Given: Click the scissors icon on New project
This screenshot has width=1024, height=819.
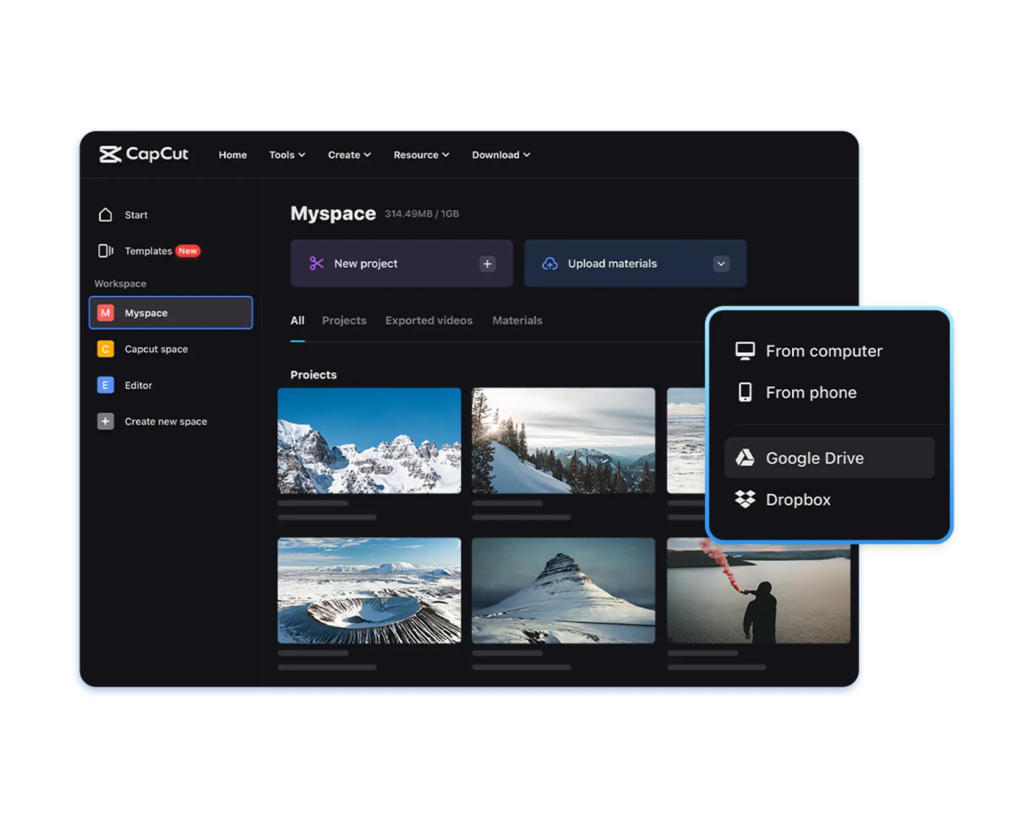Looking at the screenshot, I should [316, 263].
